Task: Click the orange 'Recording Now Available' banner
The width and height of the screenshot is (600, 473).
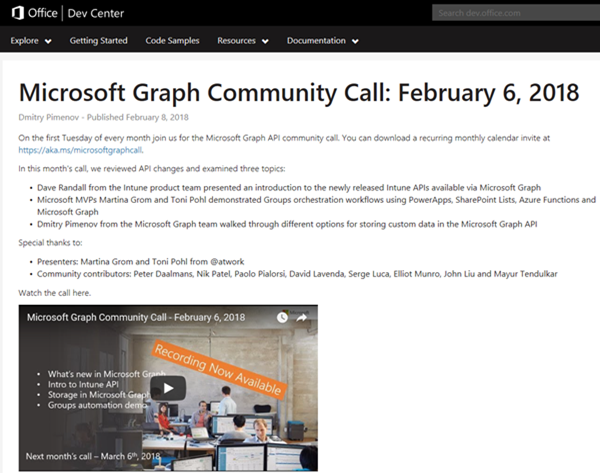Action: click(x=218, y=370)
